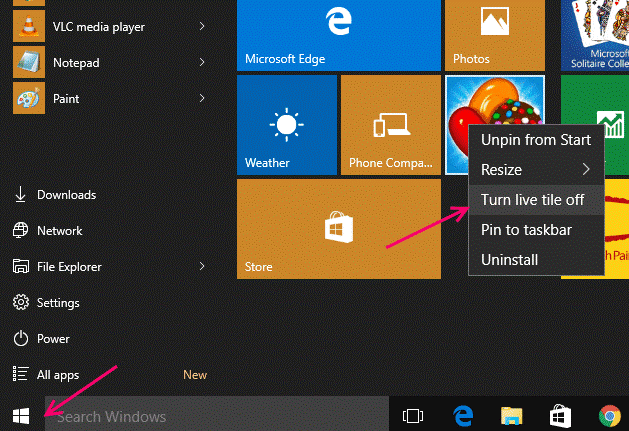Open the Downloads folder
The height and width of the screenshot is (431, 629).
click(55, 195)
